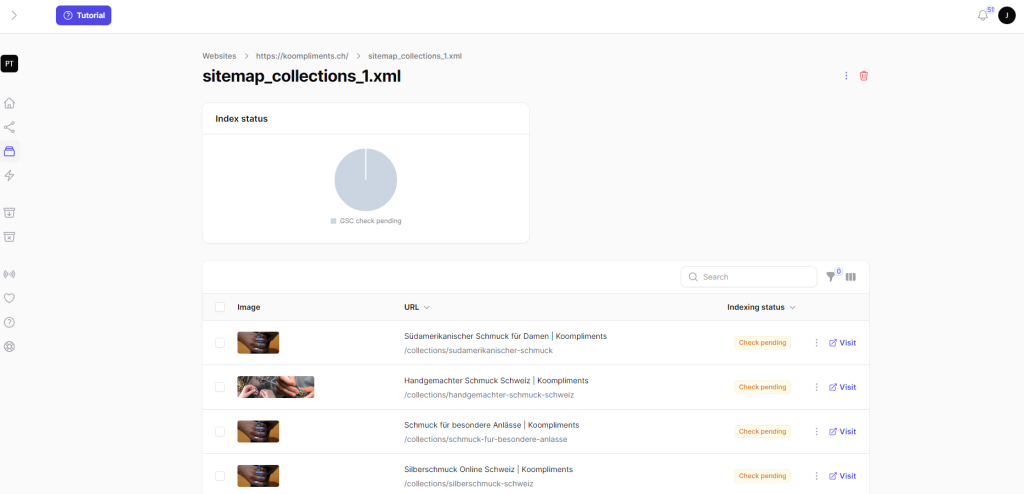Check the Südamerikanischer Schmuck row checkbox
1024x494 pixels.
220,343
